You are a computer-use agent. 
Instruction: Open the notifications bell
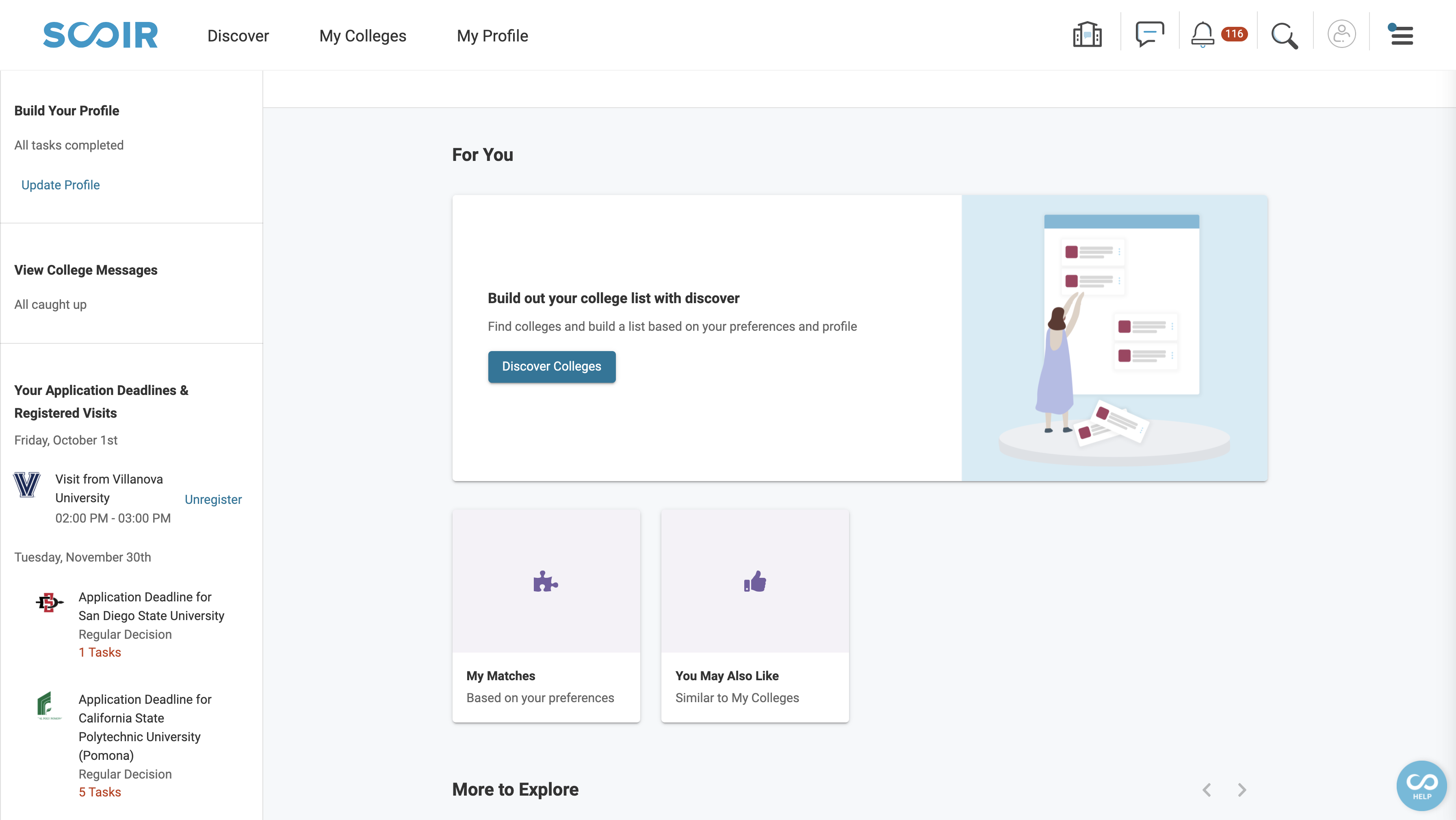1202,35
